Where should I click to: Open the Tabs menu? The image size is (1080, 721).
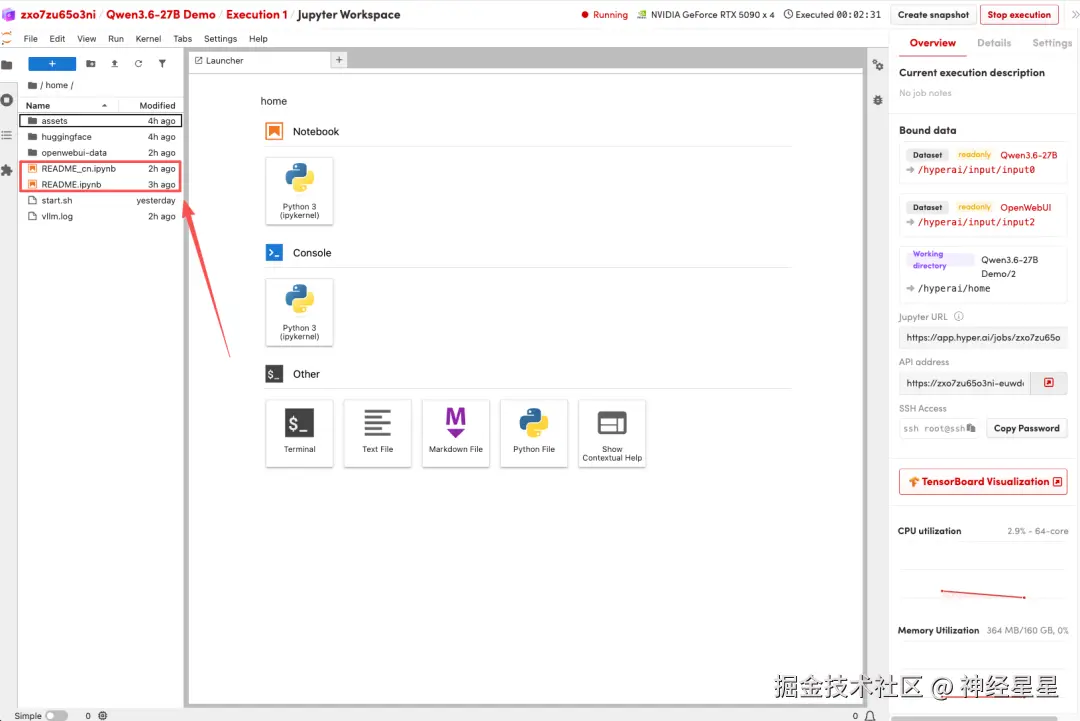(183, 39)
